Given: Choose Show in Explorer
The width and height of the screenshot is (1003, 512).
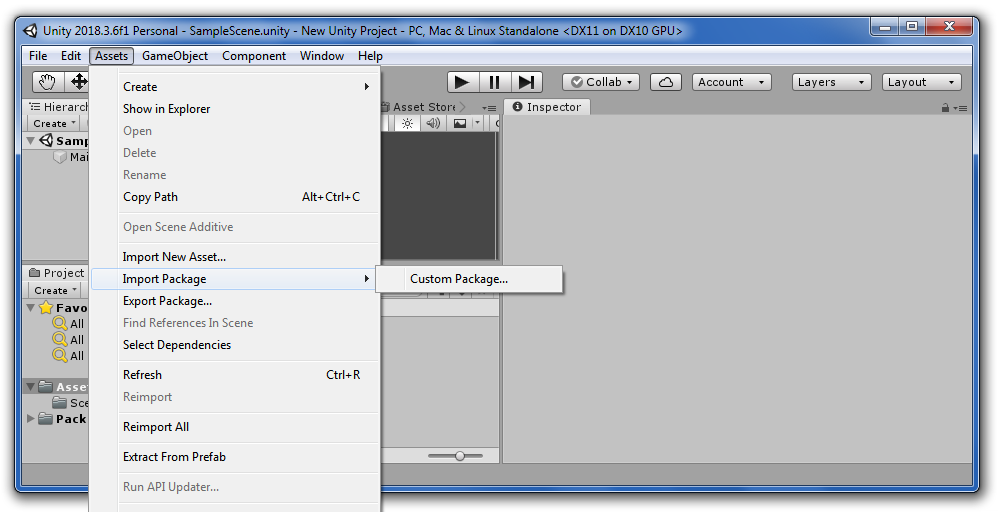Looking at the screenshot, I should (x=235, y=109).
